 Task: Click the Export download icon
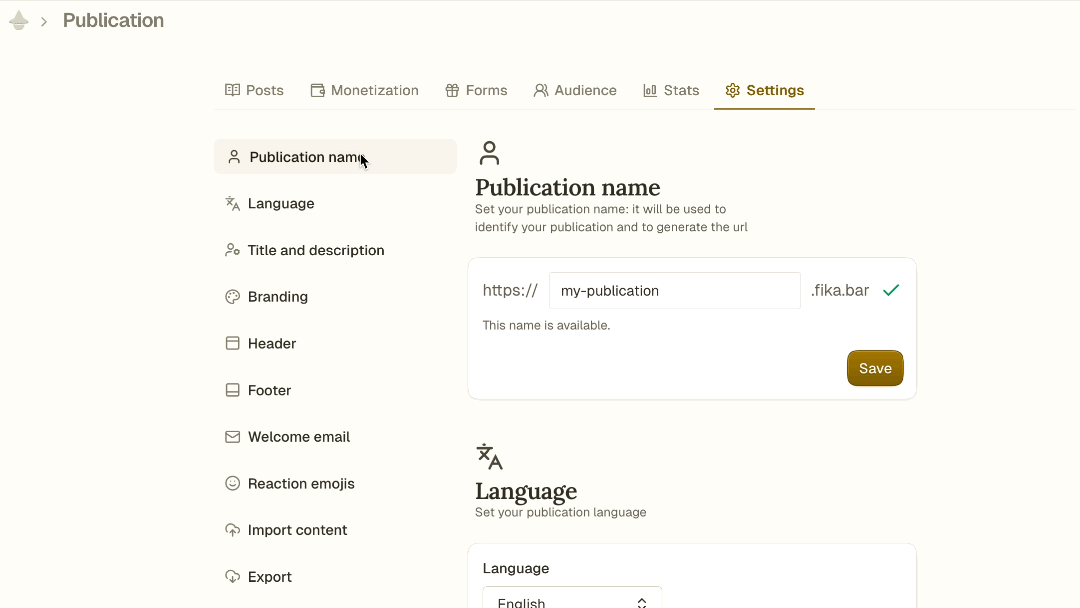[x=232, y=577]
